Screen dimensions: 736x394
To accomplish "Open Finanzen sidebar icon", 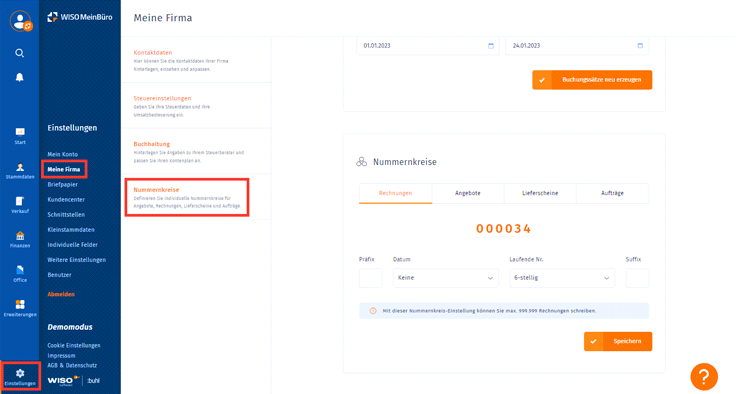I will [x=20, y=239].
